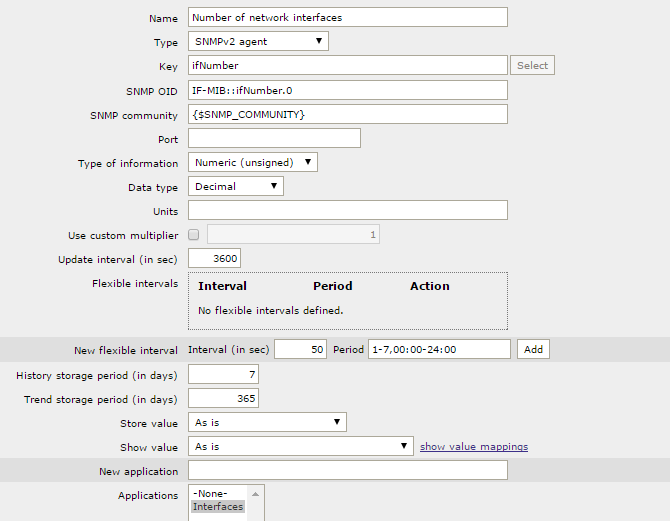This screenshot has width=670, height=521.
Task: Click the Name input field
Action: [x=347, y=18]
